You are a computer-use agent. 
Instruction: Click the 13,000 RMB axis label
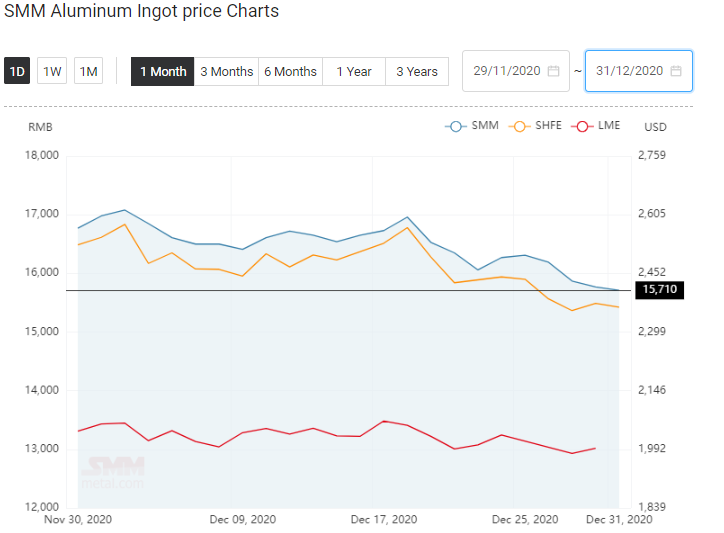pyautogui.click(x=42, y=448)
